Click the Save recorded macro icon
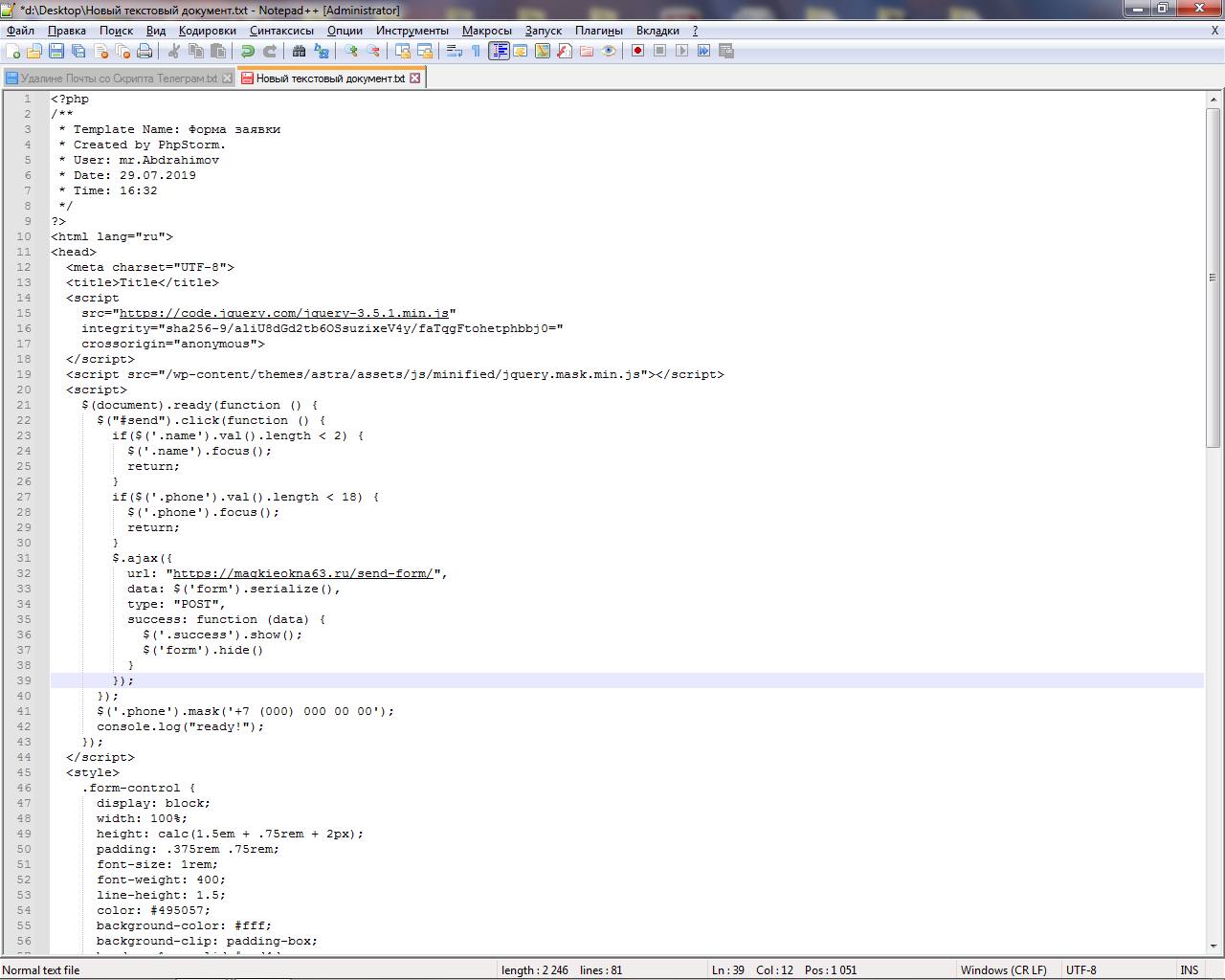The width and height of the screenshot is (1225, 980). [x=726, y=51]
